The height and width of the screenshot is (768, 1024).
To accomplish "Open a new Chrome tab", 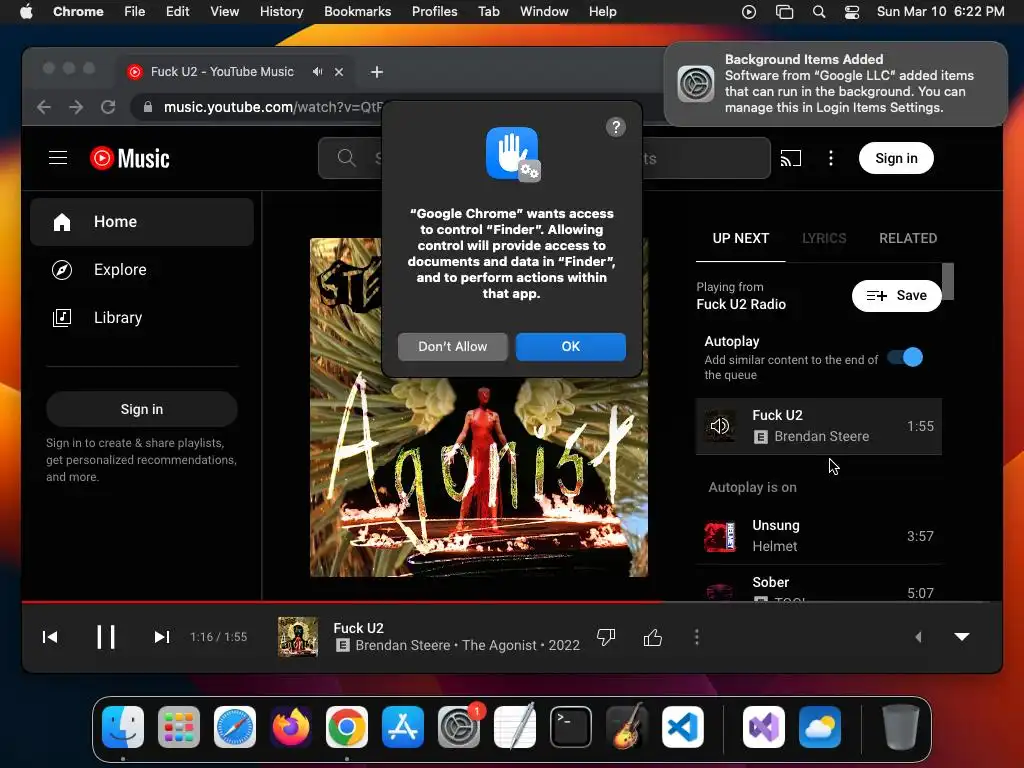I will (x=377, y=72).
